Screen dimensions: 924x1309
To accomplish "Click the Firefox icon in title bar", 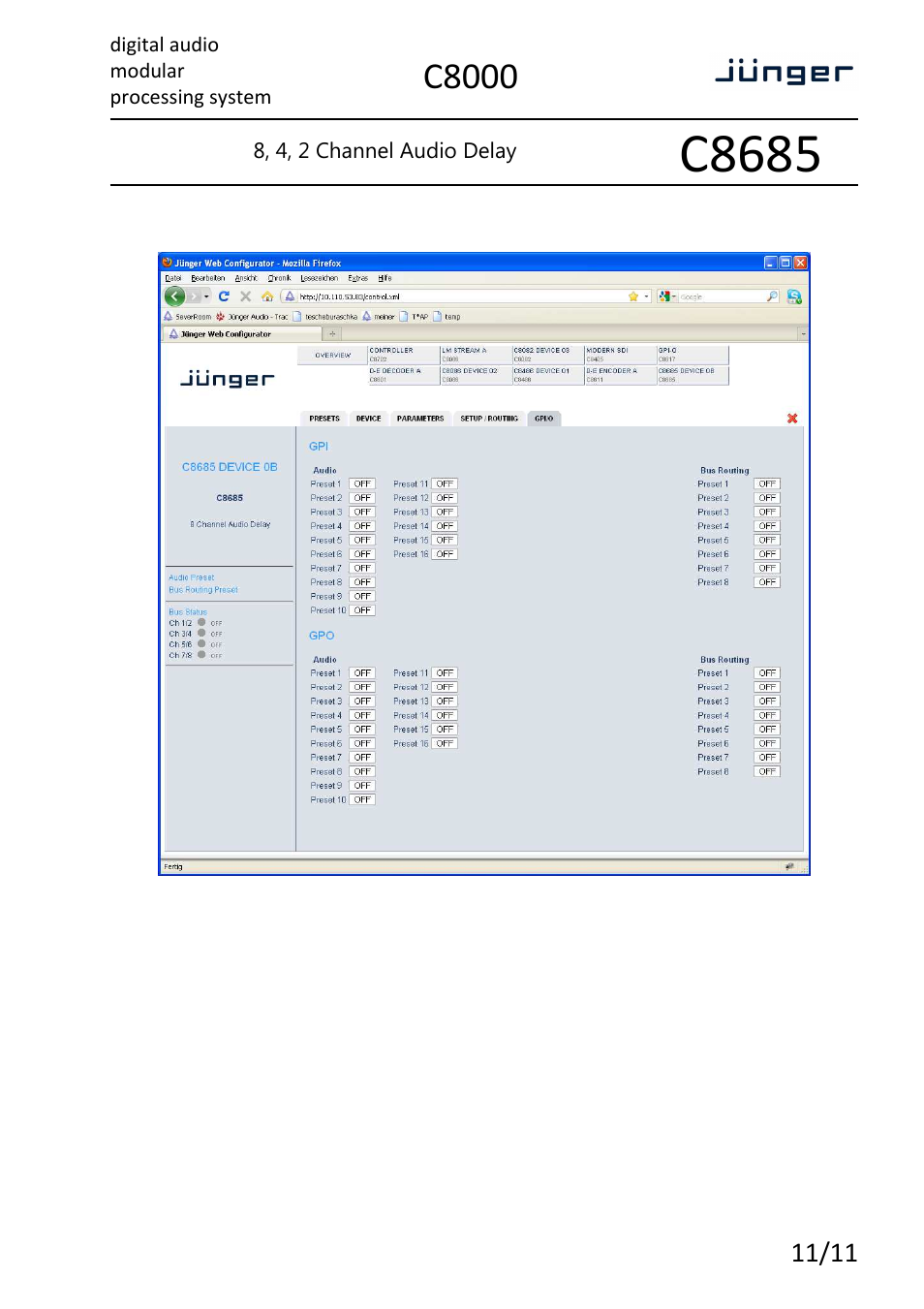I will click(168, 263).
